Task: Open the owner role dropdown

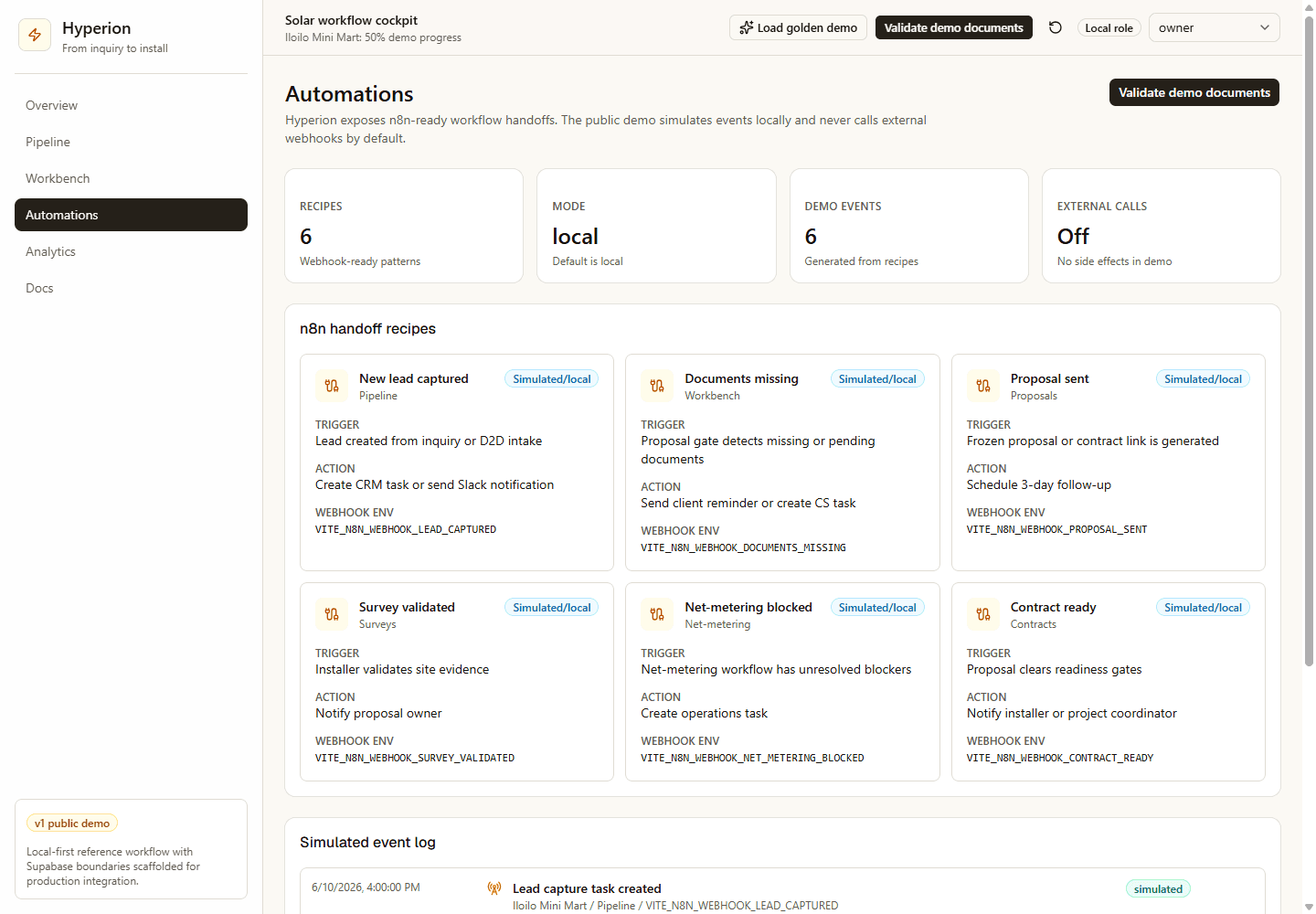Action: tap(1214, 27)
